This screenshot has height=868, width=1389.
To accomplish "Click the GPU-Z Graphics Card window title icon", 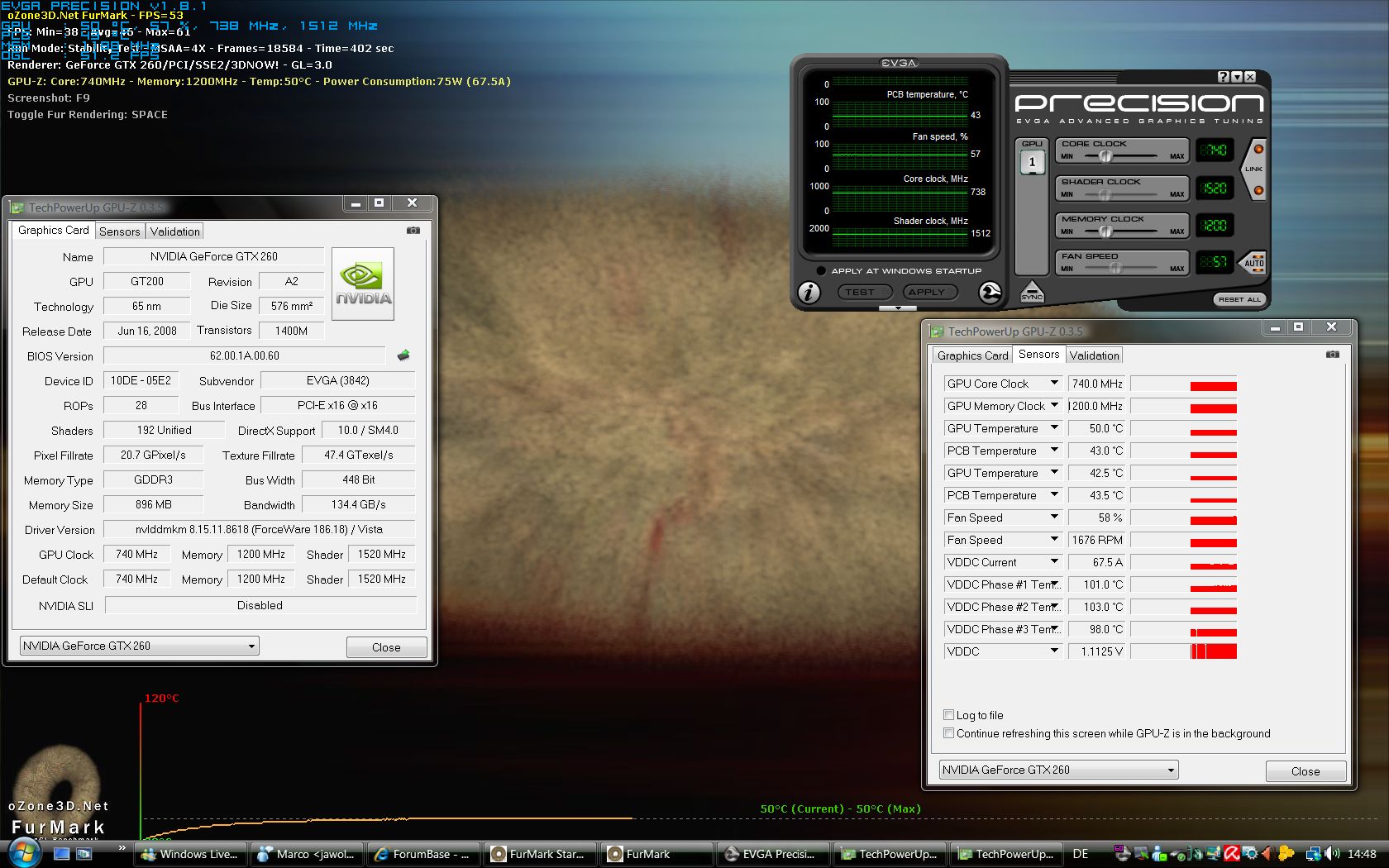I will coord(17,207).
